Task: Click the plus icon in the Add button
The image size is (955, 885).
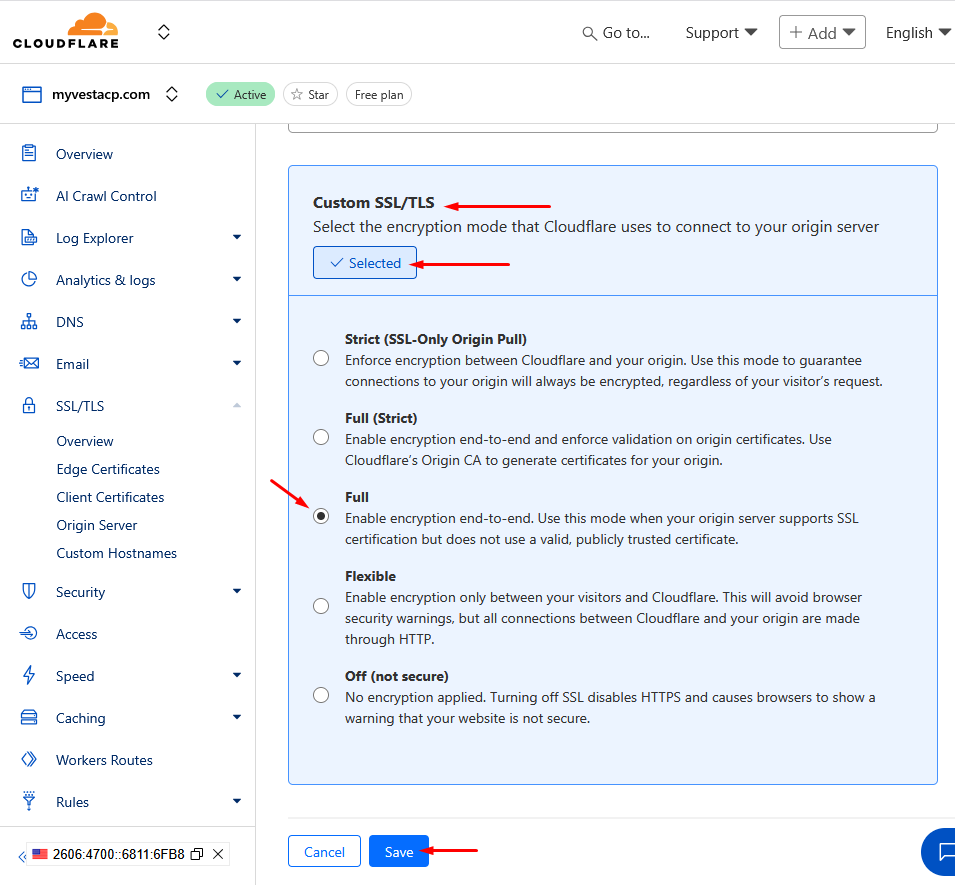Action: (796, 32)
